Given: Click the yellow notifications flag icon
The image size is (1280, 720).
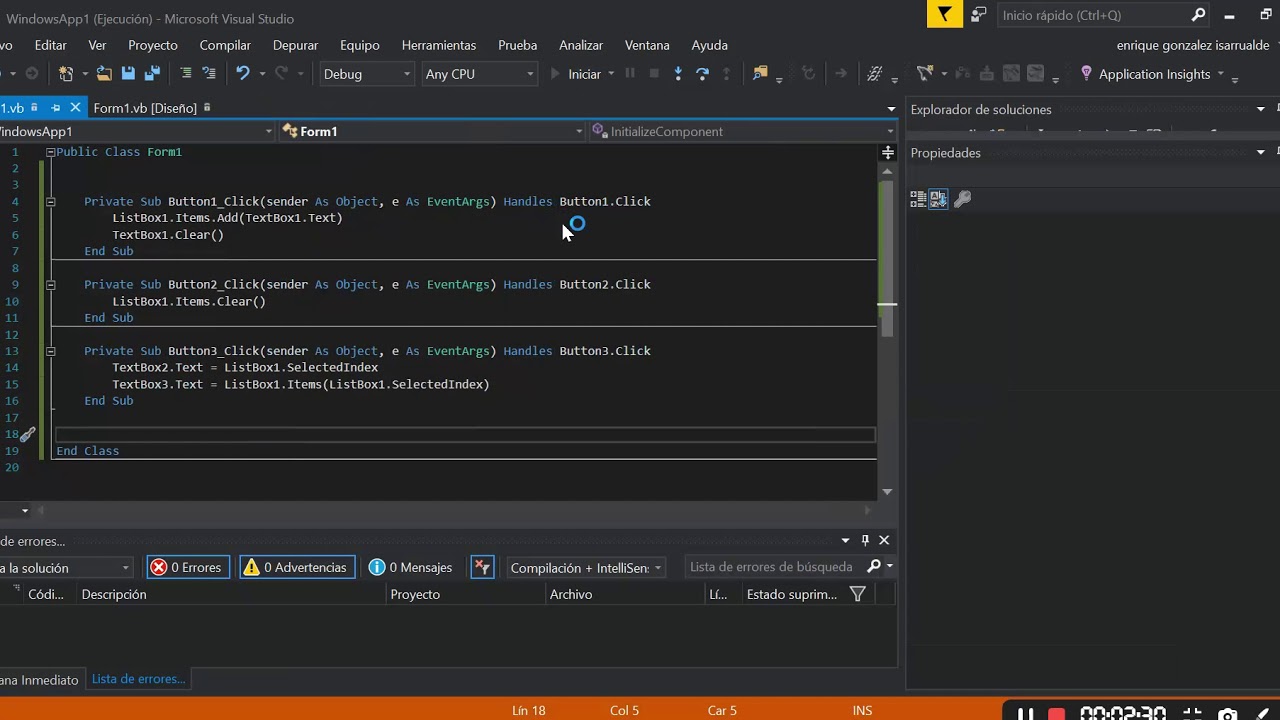Looking at the screenshot, I should tap(944, 15).
